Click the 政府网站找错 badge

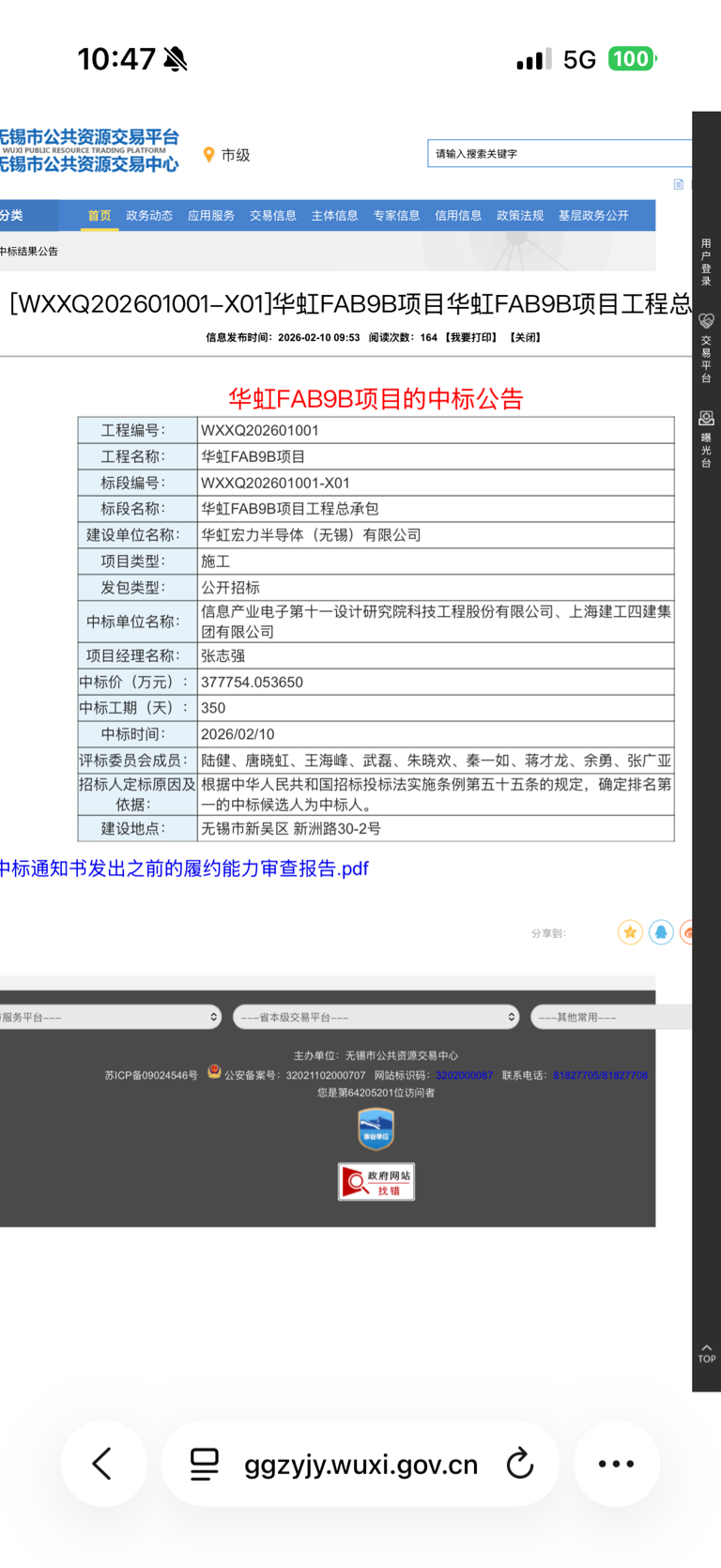coord(376,1181)
